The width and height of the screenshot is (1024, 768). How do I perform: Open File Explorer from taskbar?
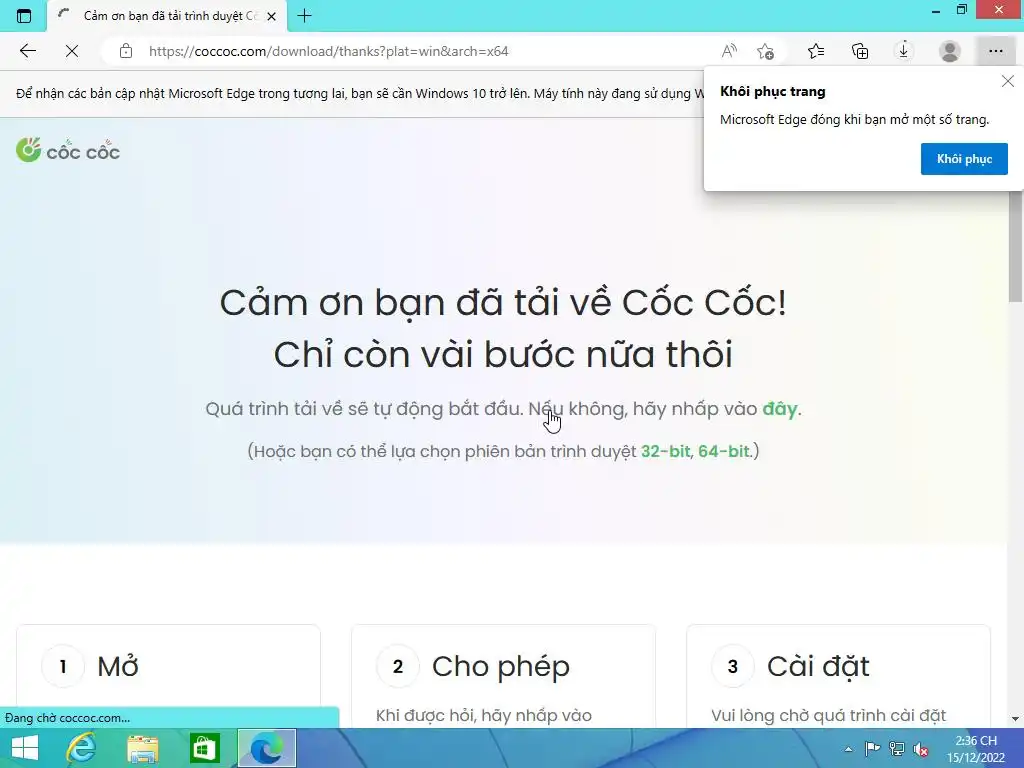[142, 748]
